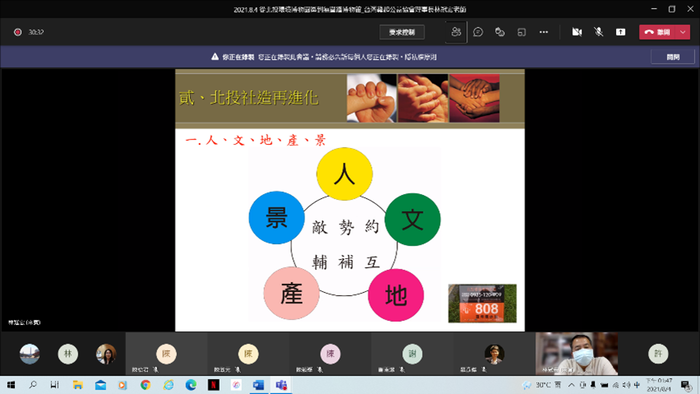Open Netflix from the taskbar
This screenshot has width=700, height=394.
click(213, 385)
